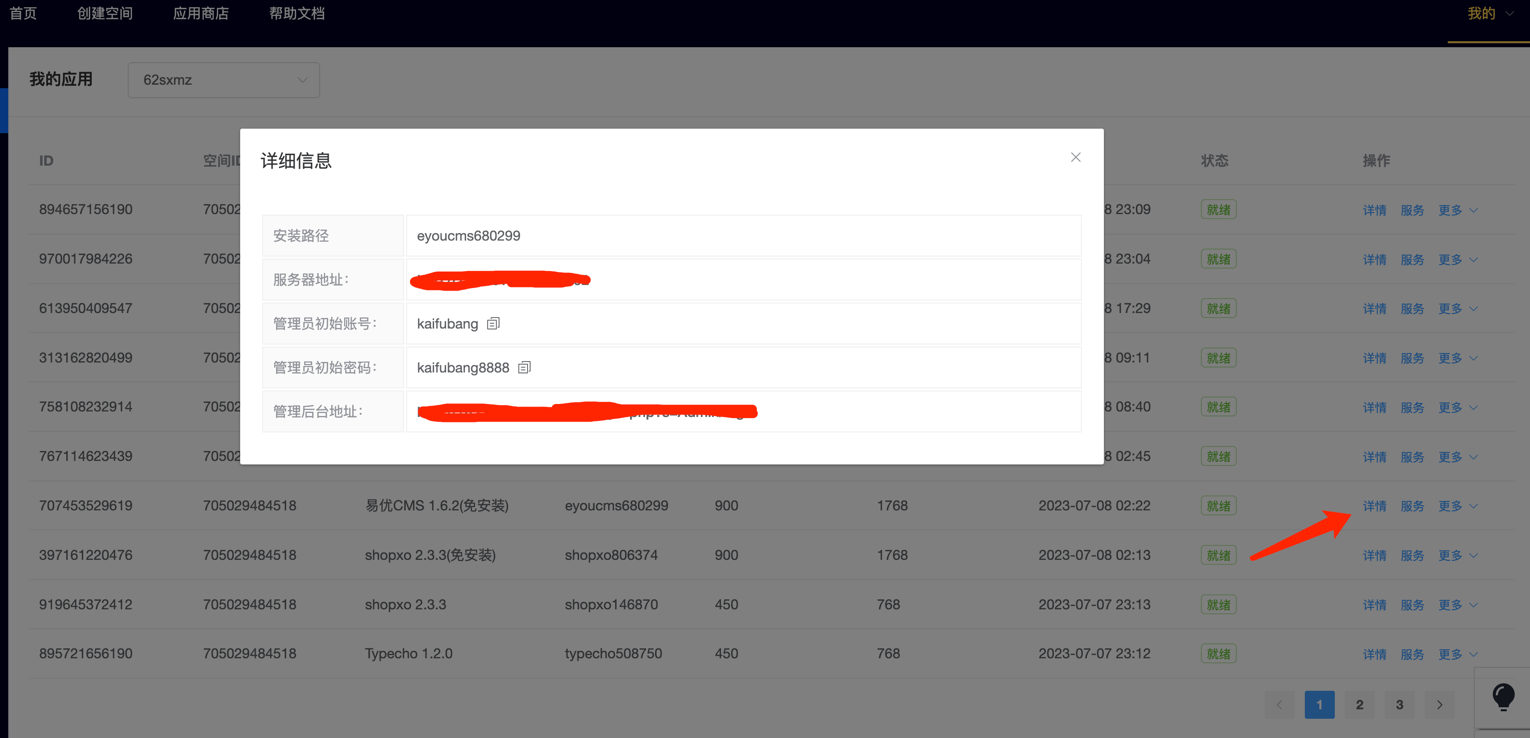Open the help lightbulb icon
Image resolution: width=1530 pixels, height=738 pixels.
(1503, 697)
